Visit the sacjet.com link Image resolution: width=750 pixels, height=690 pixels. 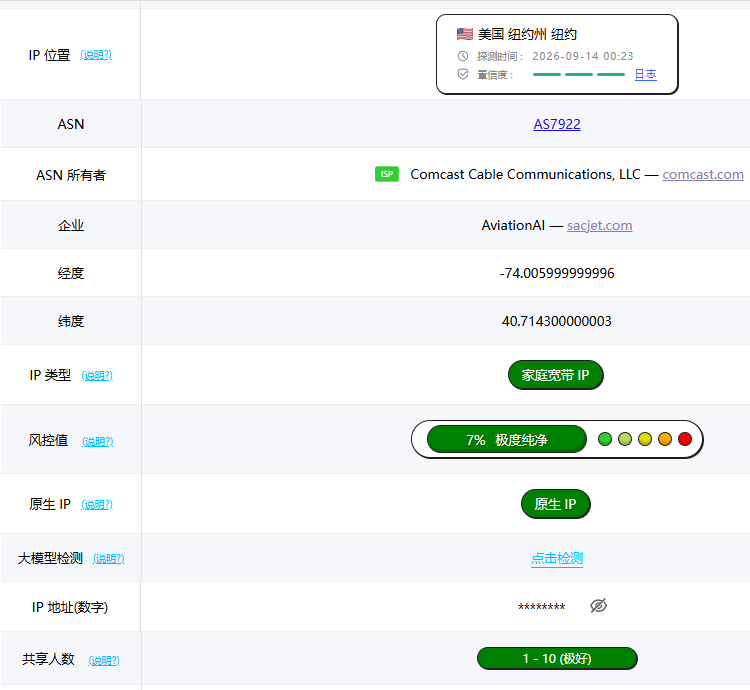[599, 225]
